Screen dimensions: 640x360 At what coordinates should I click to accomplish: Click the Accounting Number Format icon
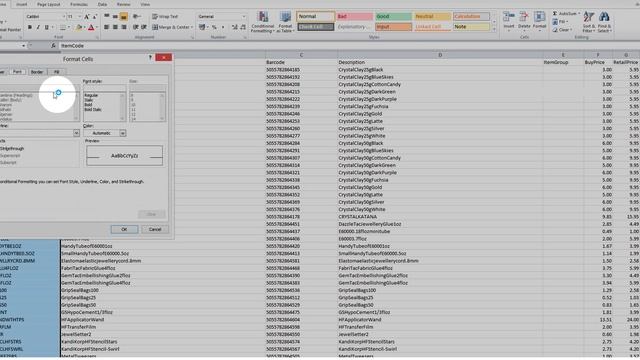pos(202,27)
